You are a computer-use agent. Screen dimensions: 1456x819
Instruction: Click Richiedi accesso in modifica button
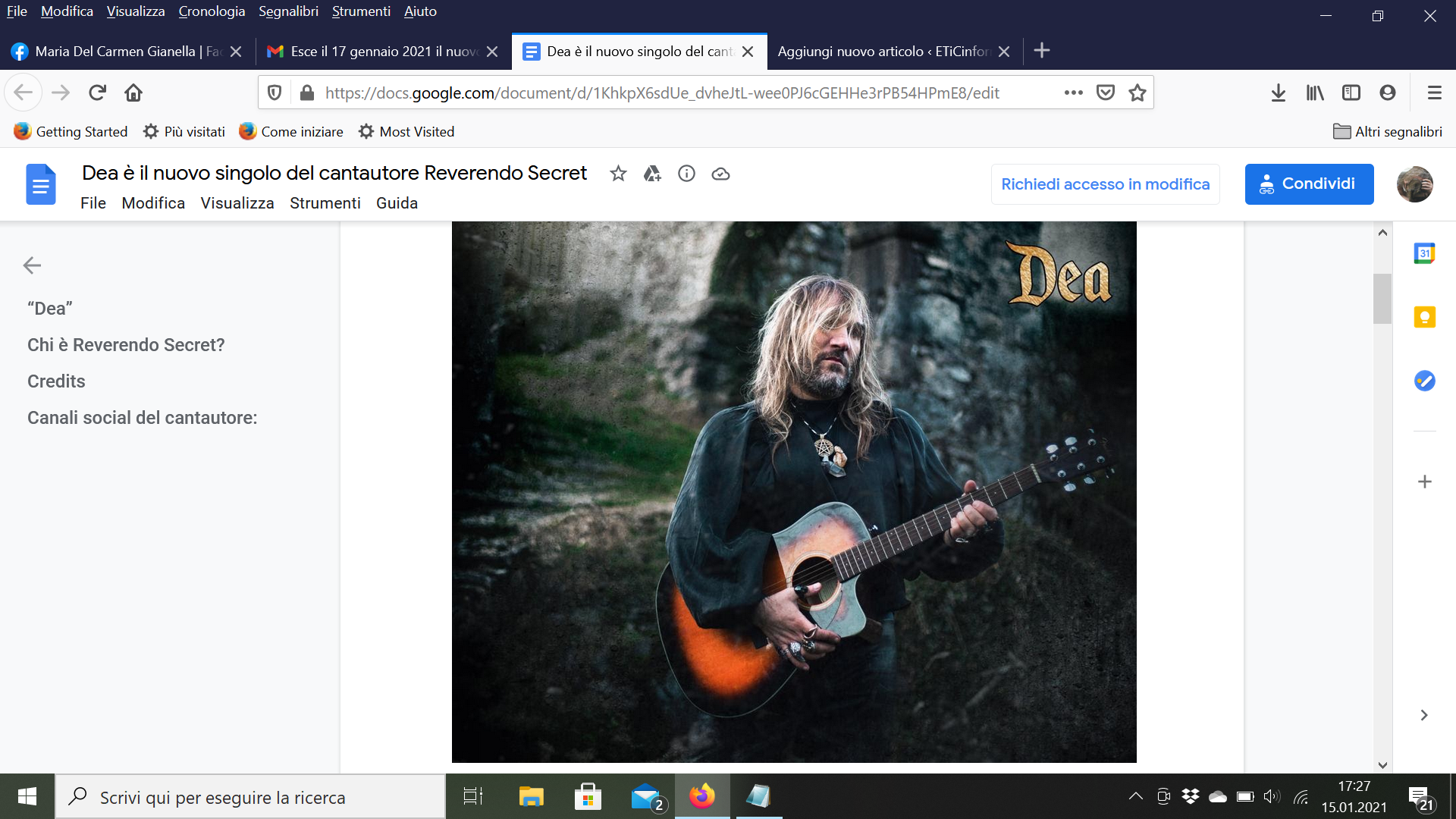point(1105,184)
